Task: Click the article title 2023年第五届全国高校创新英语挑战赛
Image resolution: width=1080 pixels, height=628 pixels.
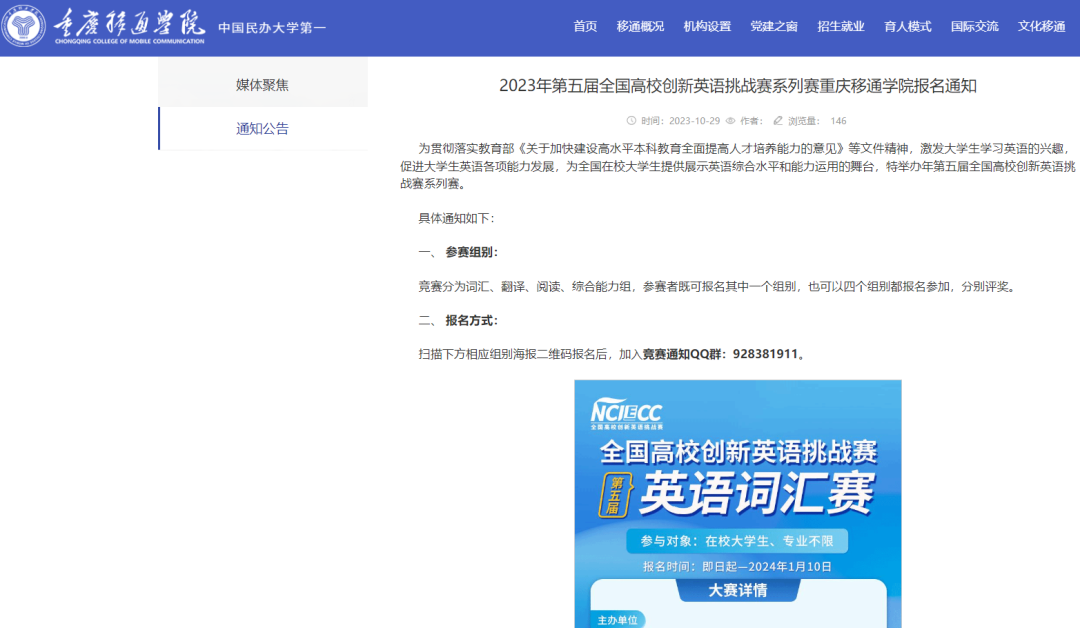Action: click(x=738, y=86)
